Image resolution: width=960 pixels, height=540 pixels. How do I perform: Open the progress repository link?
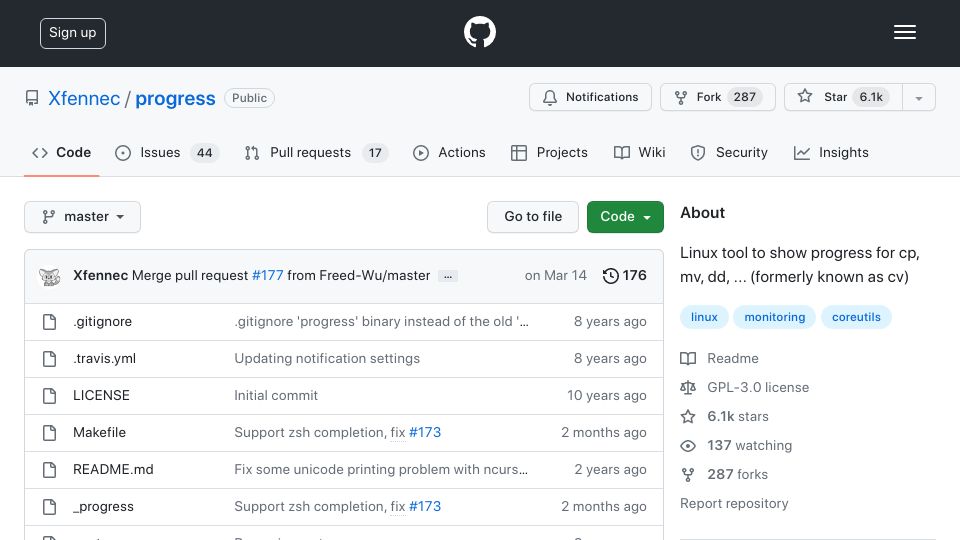(175, 98)
